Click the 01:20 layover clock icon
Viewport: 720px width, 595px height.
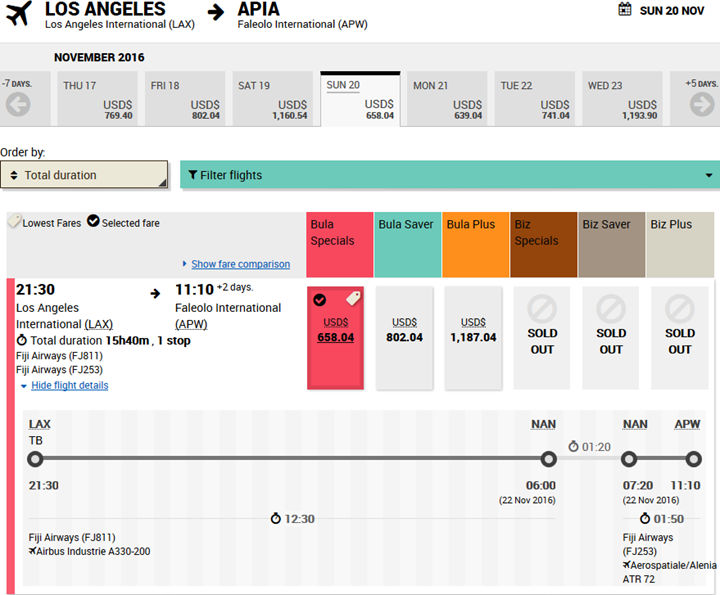tap(573, 446)
